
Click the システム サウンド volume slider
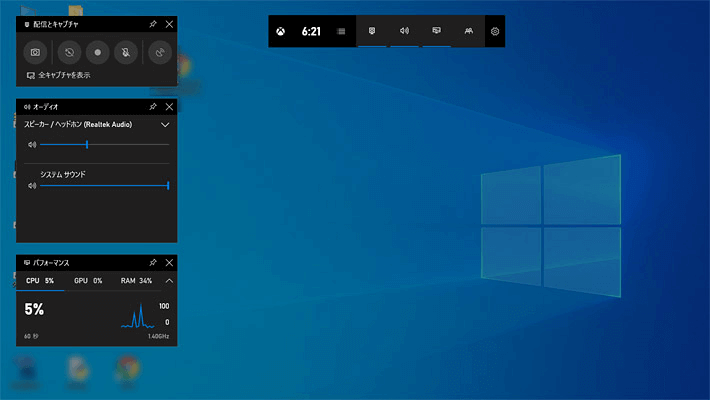[100, 185]
